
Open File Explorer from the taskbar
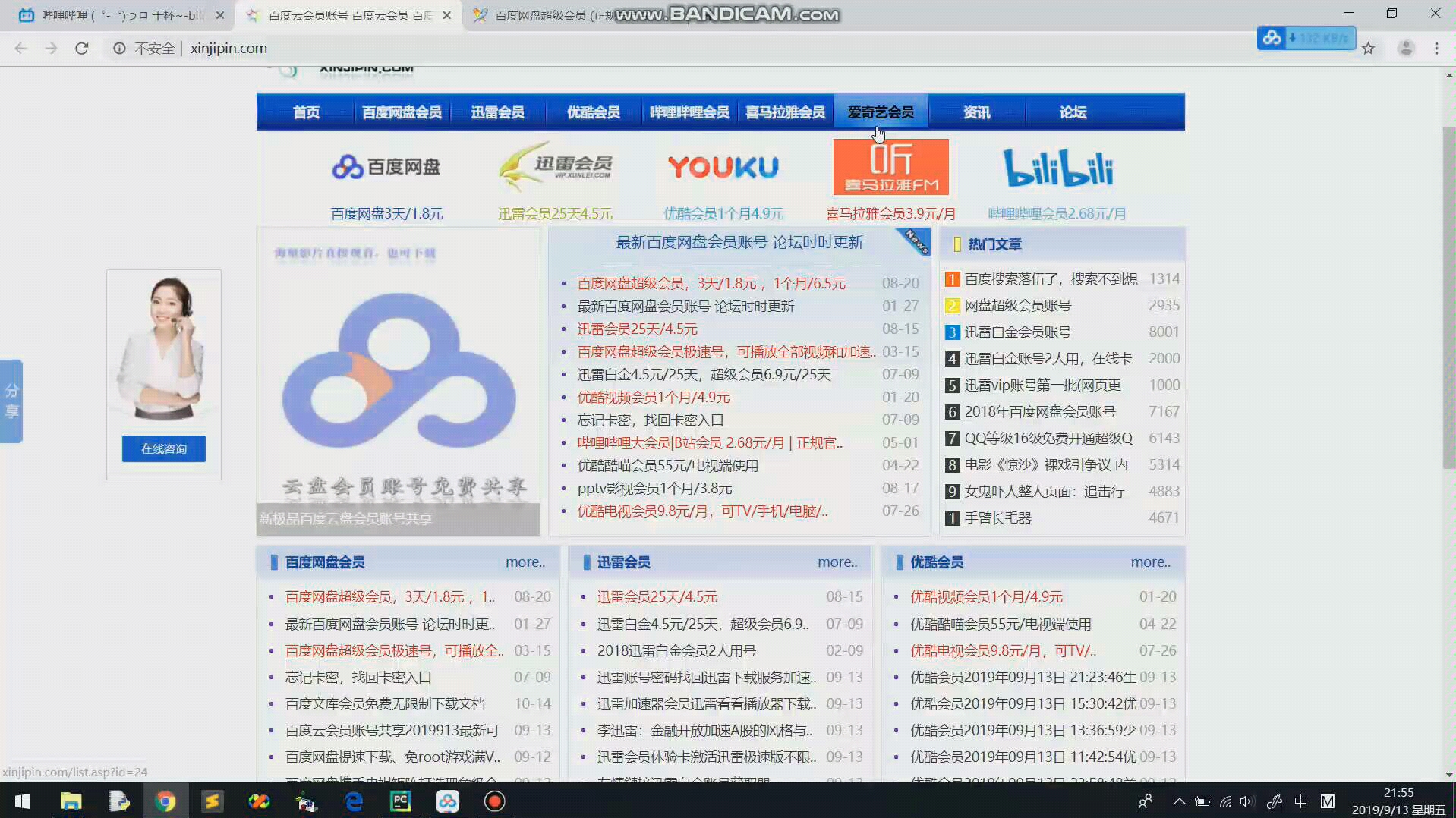71,801
